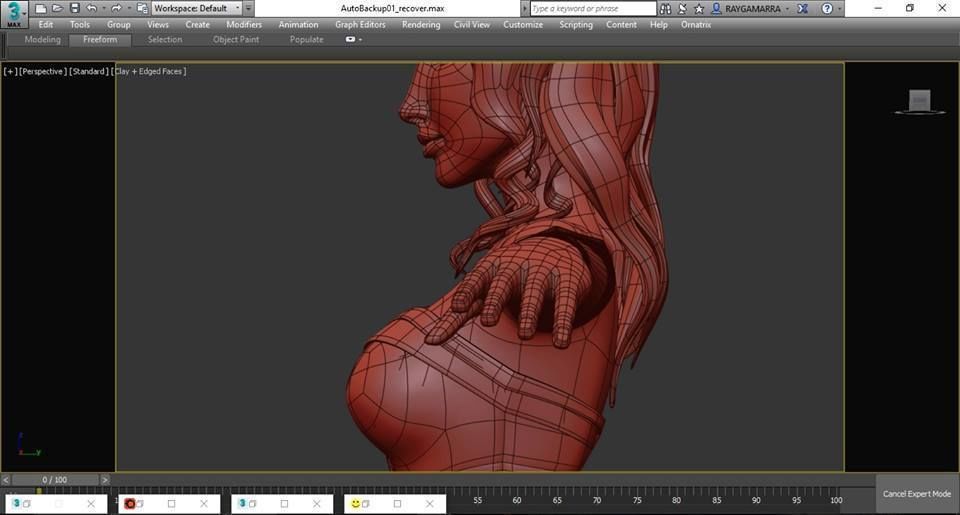Open Quick Access Toolbar customize arrow
This screenshot has height=515, width=960.
tap(249, 9)
